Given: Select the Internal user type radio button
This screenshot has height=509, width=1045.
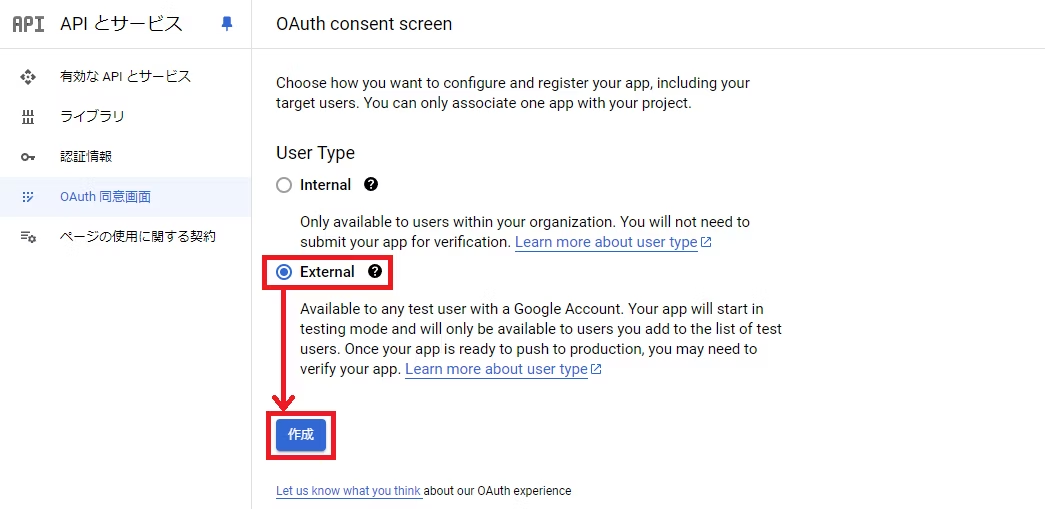Looking at the screenshot, I should pyautogui.click(x=284, y=185).
